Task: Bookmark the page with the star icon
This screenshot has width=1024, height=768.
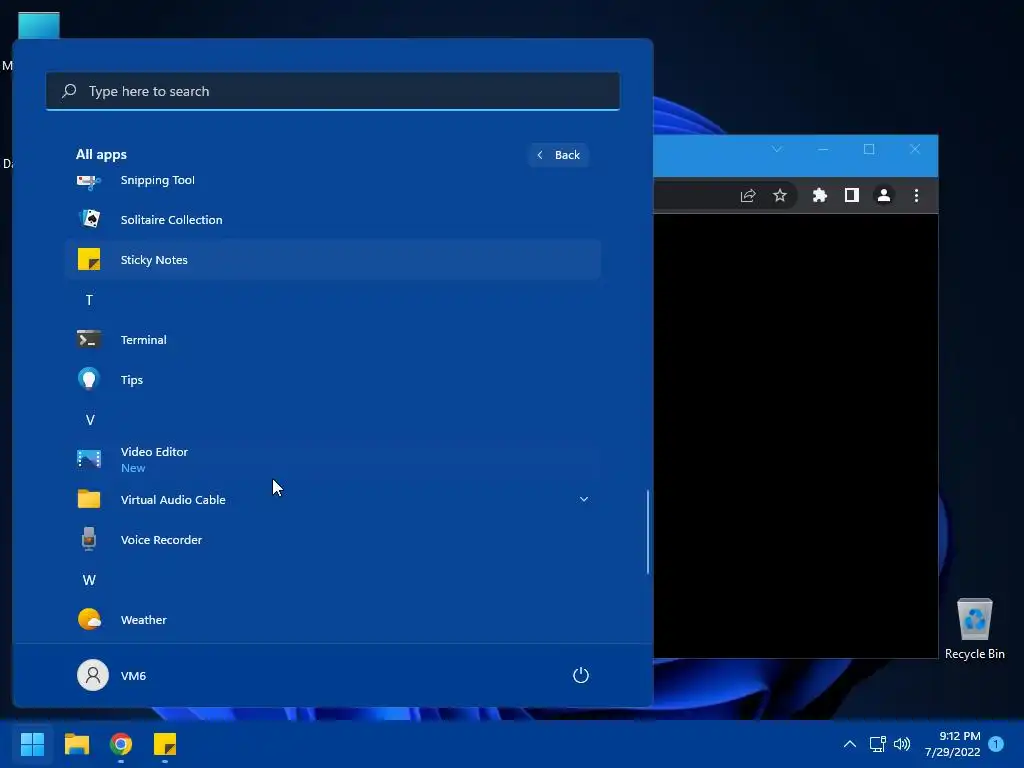Action: pos(780,195)
